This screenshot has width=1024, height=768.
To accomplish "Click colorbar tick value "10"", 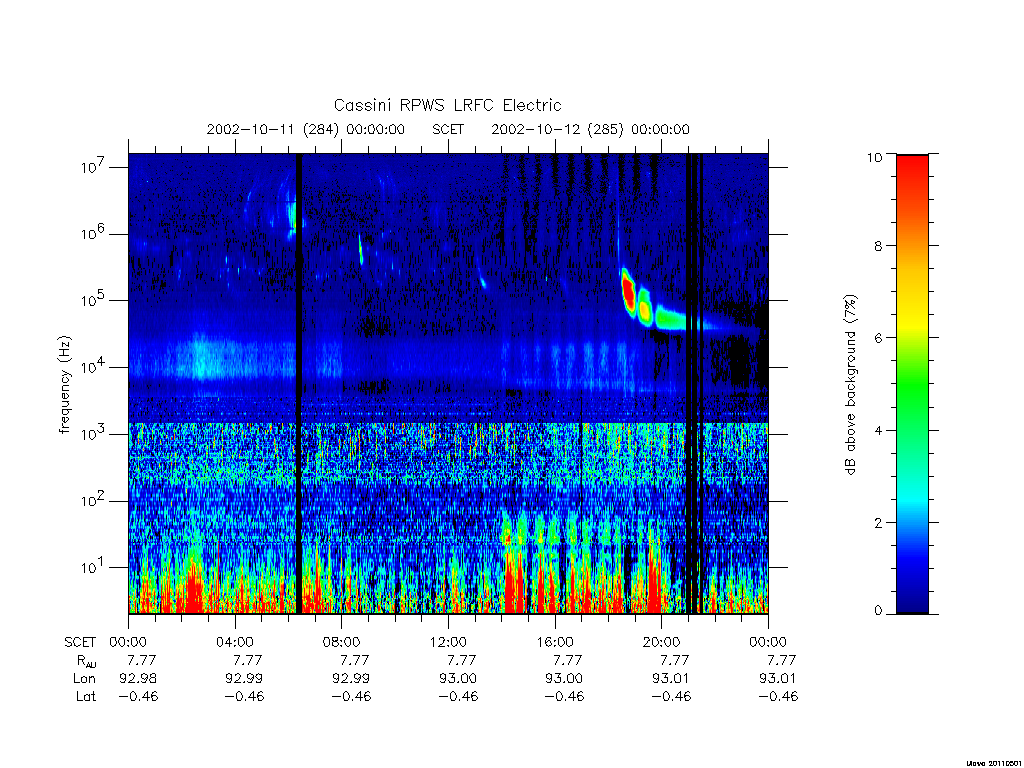I will (874, 157).
